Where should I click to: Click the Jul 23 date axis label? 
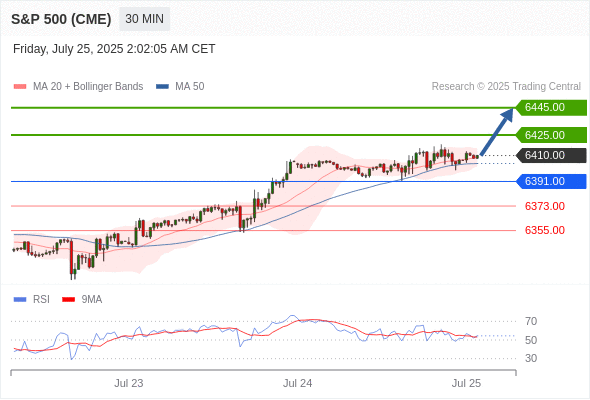[x=129, y=383]
